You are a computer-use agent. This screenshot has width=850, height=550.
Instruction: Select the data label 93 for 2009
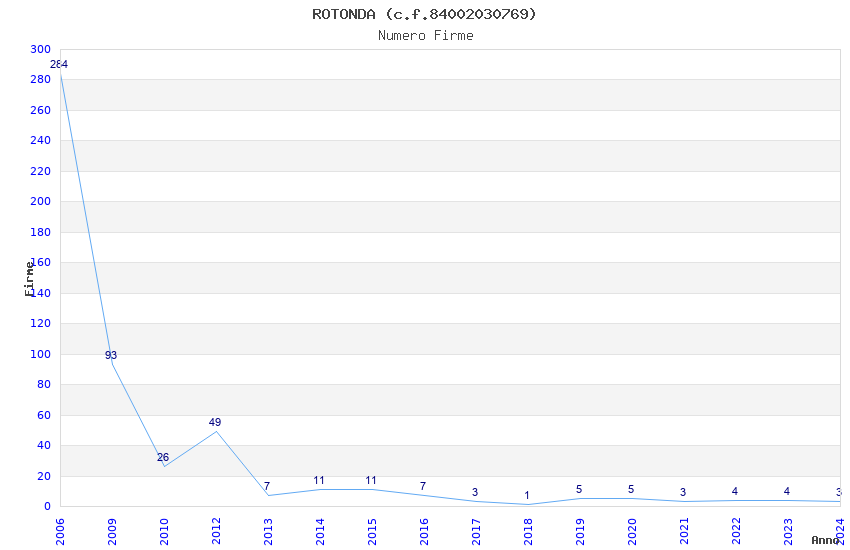pyautogui.click(x=111, y=355)
